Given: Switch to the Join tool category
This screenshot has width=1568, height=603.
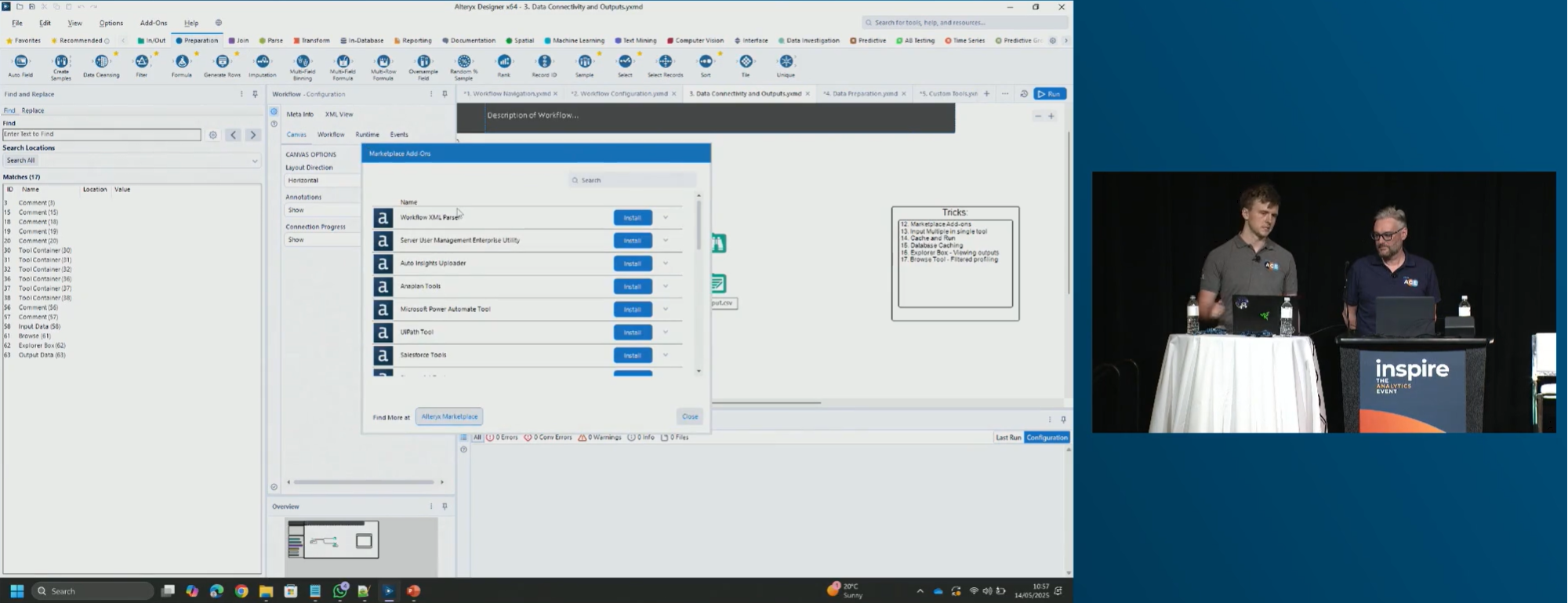Looking at the screenshot, I should [238, 41].
